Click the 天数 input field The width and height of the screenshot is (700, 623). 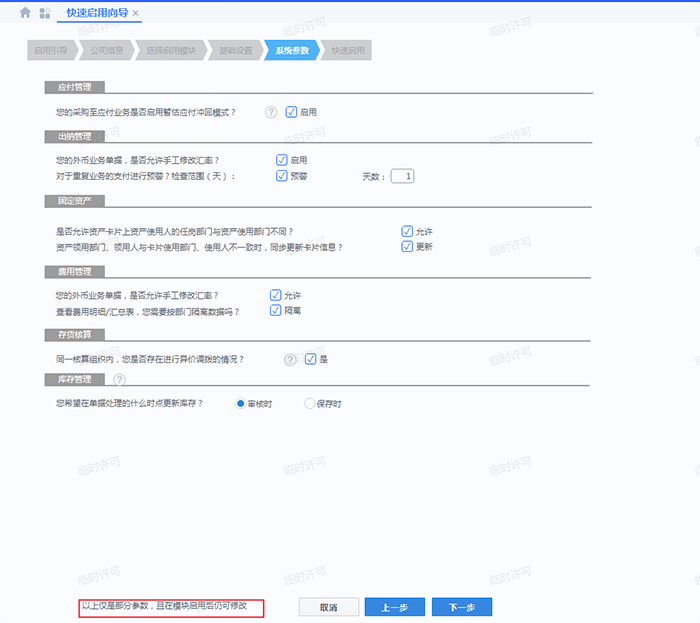pyautogui.click(x=402, y=176)
